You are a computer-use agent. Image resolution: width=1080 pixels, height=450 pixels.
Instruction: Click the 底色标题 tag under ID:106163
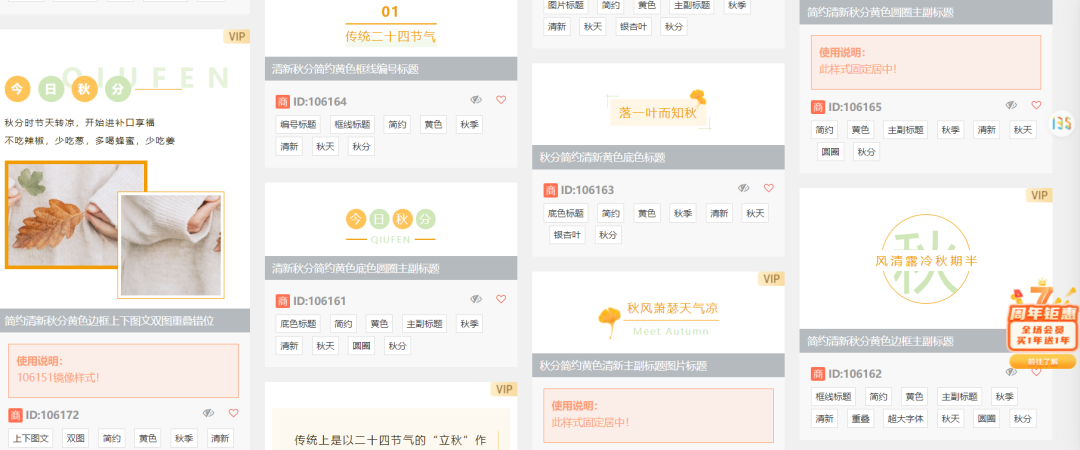(565, 213)
